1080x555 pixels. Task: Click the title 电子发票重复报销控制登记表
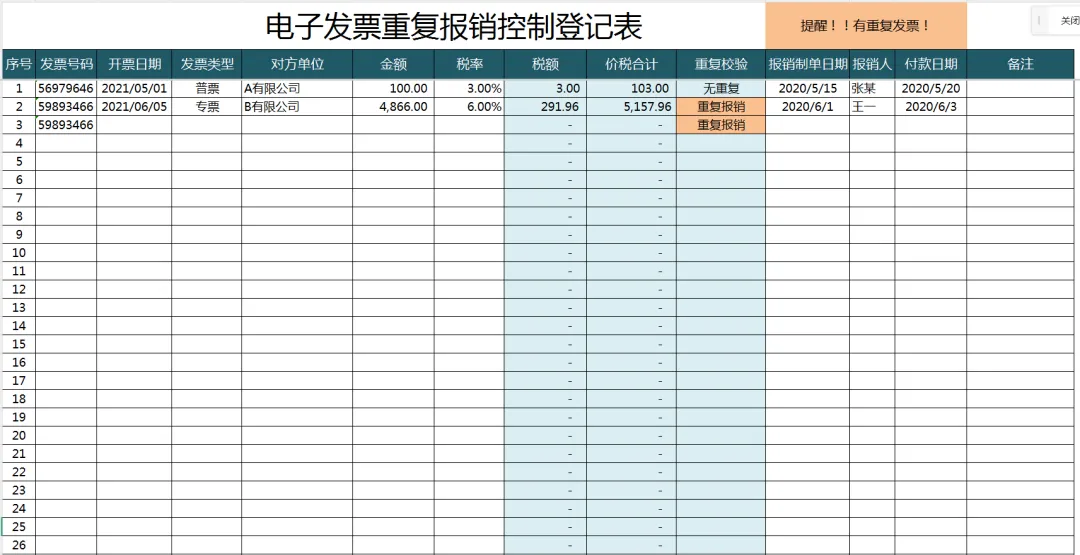point(454,26)
